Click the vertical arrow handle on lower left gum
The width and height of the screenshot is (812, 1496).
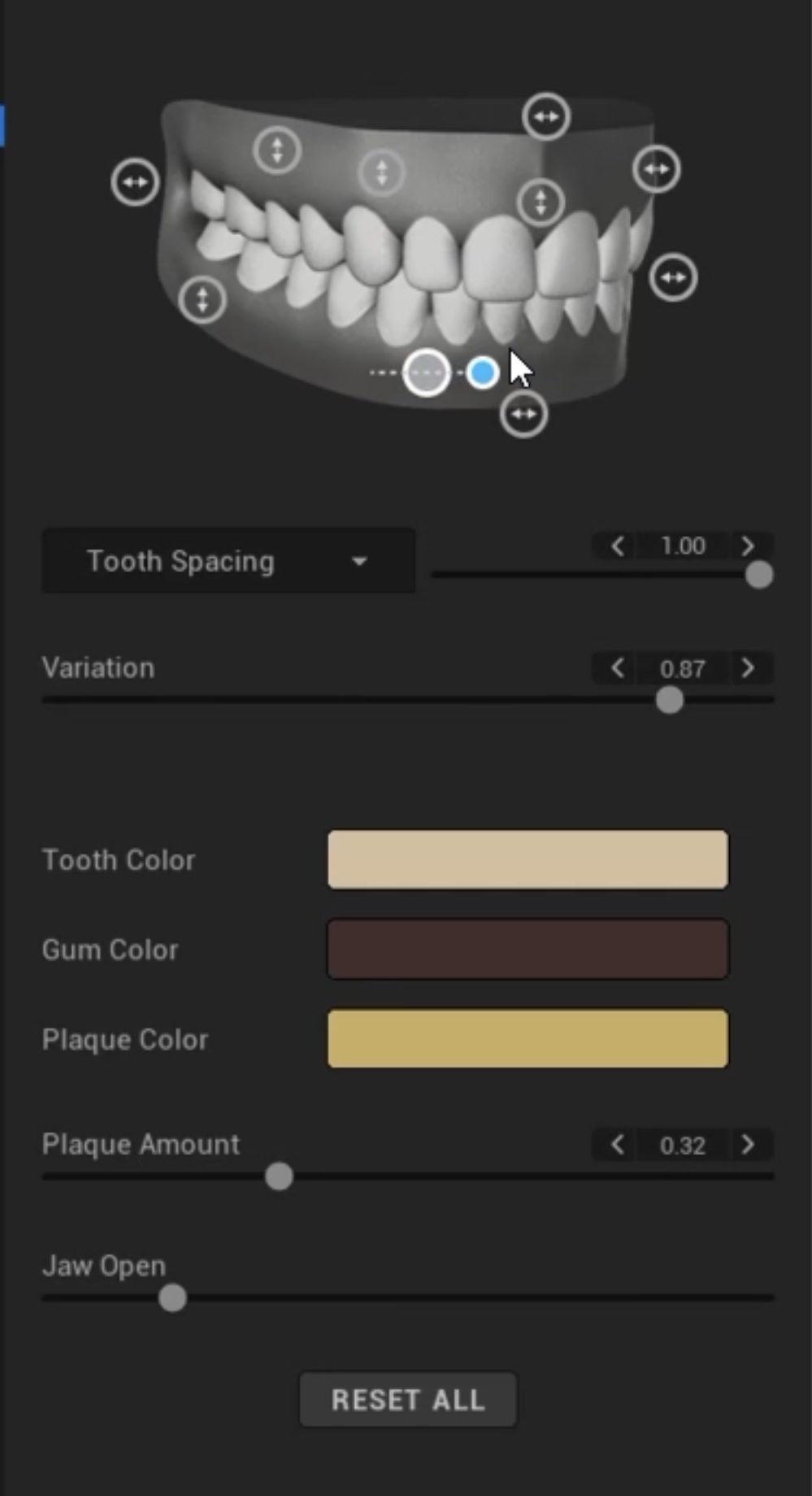click(202, 299)
